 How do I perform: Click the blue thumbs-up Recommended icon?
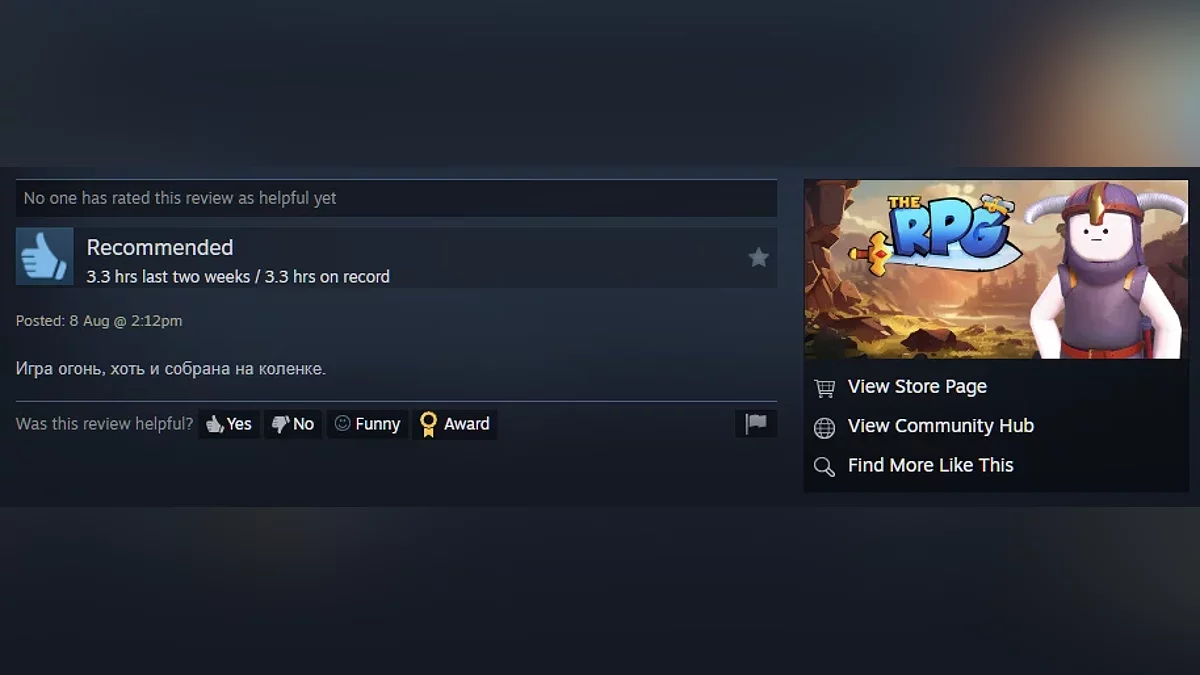[x=45, y=257]
